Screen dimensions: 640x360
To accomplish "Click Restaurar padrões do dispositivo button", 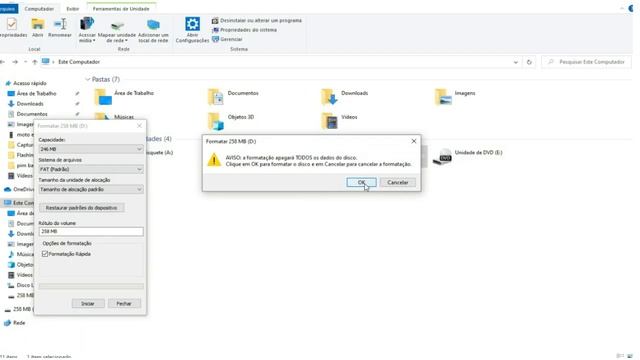I will pyautogui.click(x=81, y=208).
